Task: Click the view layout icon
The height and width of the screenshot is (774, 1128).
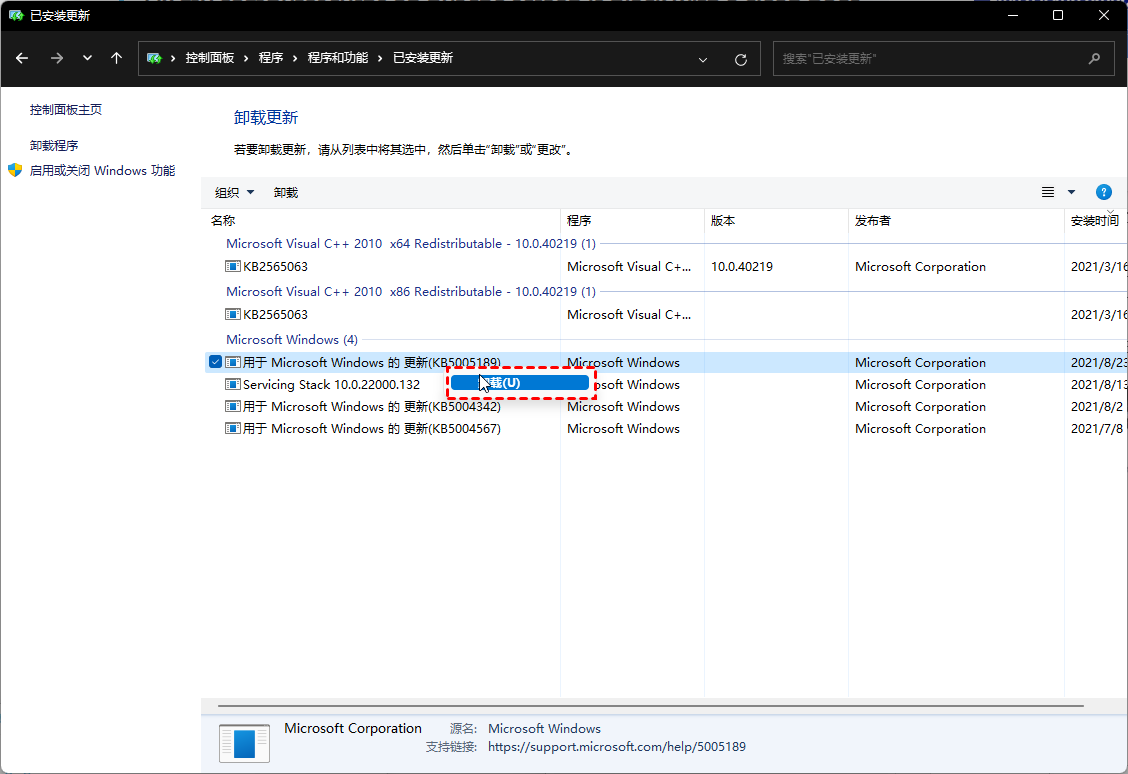Action: pyautogui.click(x=1048, y=192)
